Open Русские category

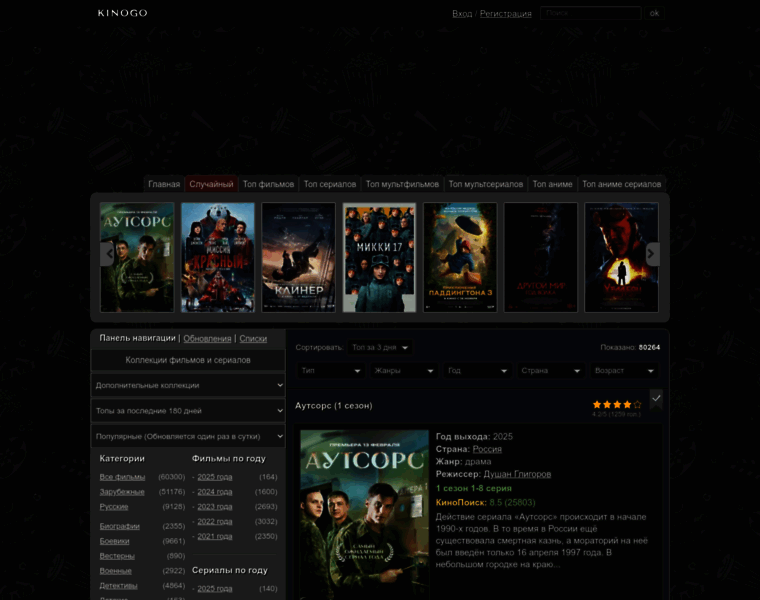click(114, 506)
